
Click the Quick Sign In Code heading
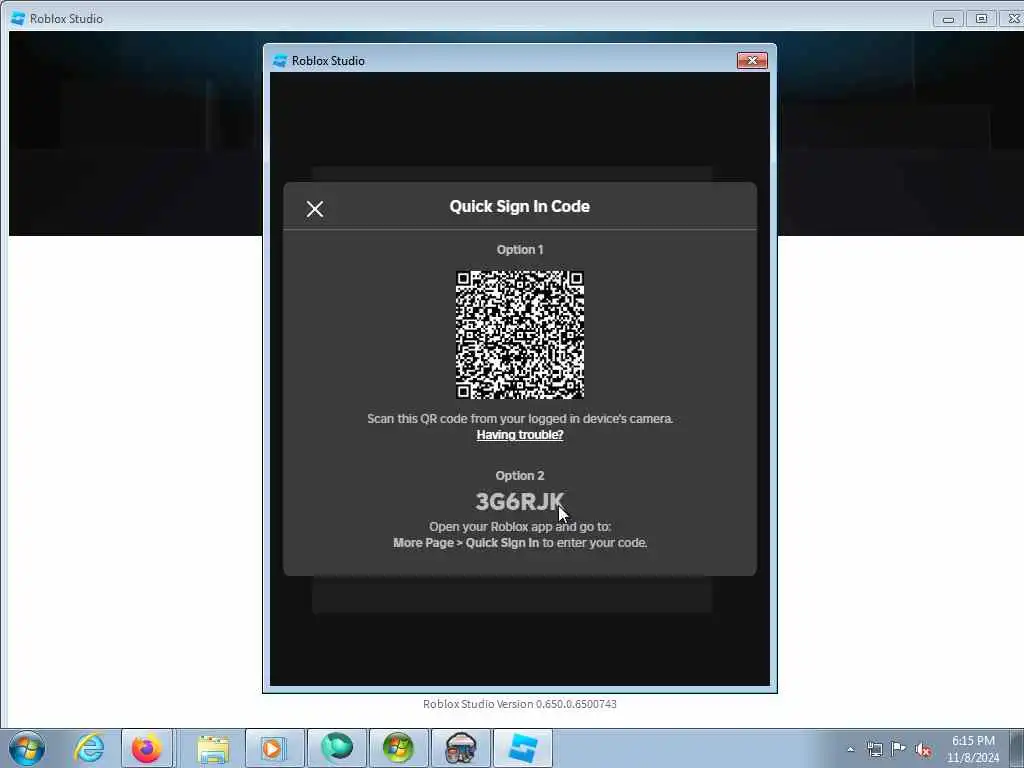pyautogui.click(x=520, y=206)
